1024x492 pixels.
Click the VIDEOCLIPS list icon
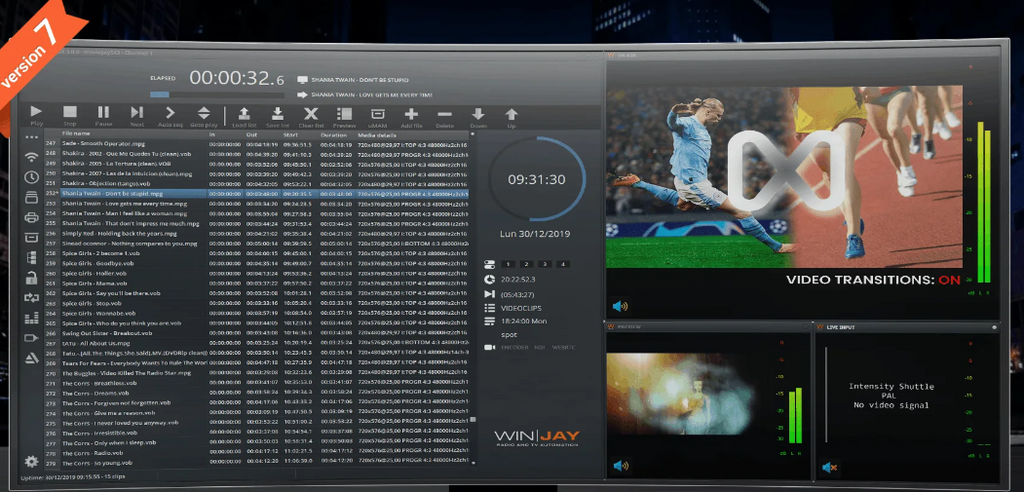tap(489, 307)
